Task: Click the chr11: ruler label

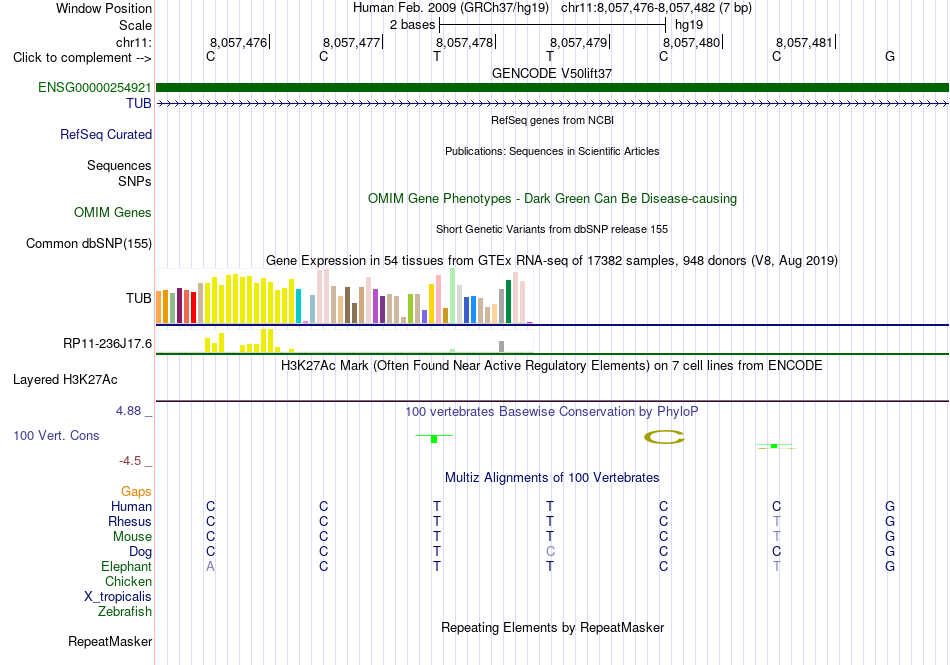Action: point(134,42)
